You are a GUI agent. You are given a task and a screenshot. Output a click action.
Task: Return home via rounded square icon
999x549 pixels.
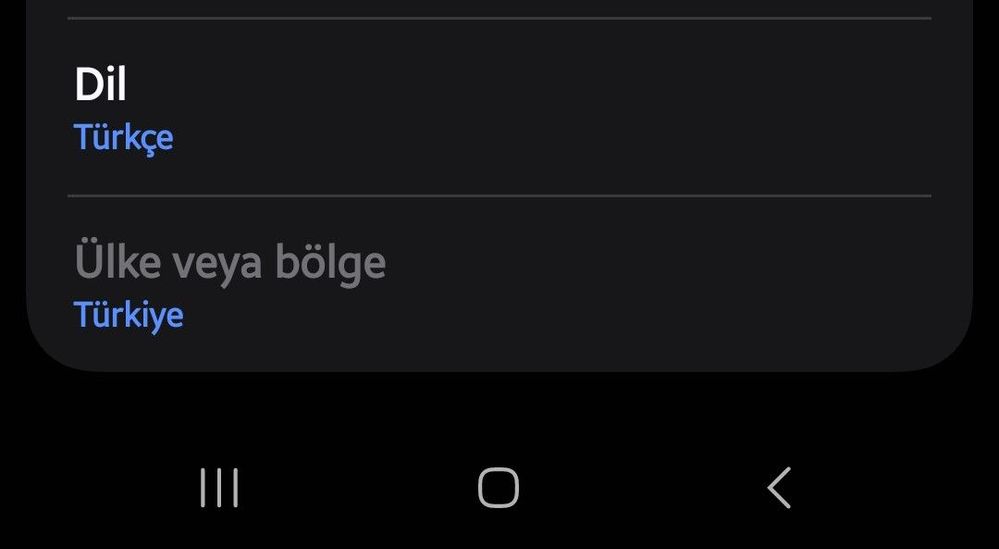point(498,488)
